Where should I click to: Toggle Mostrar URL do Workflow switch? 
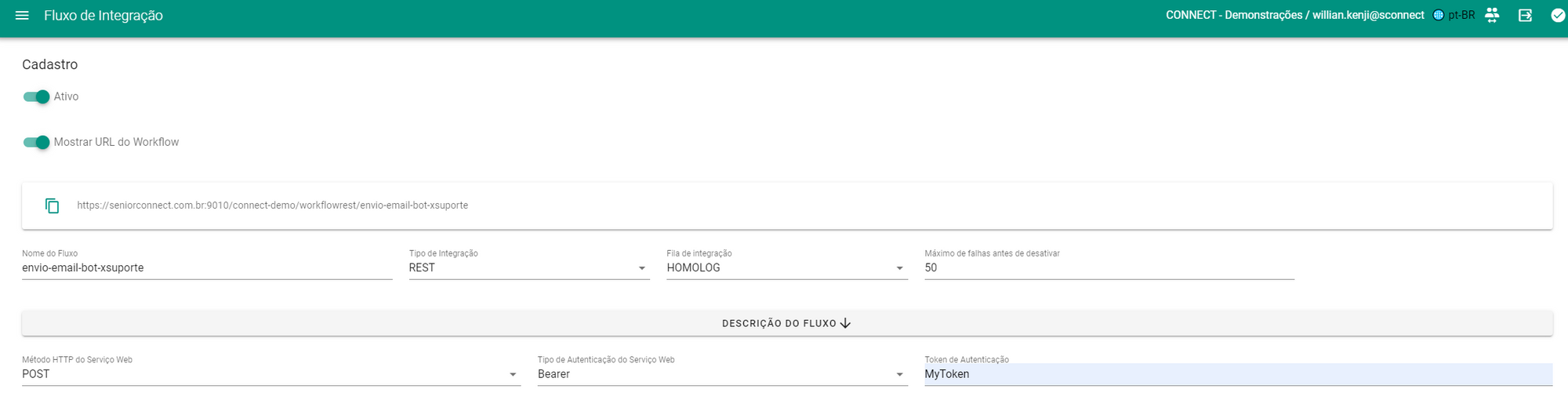tap(36, 142)
